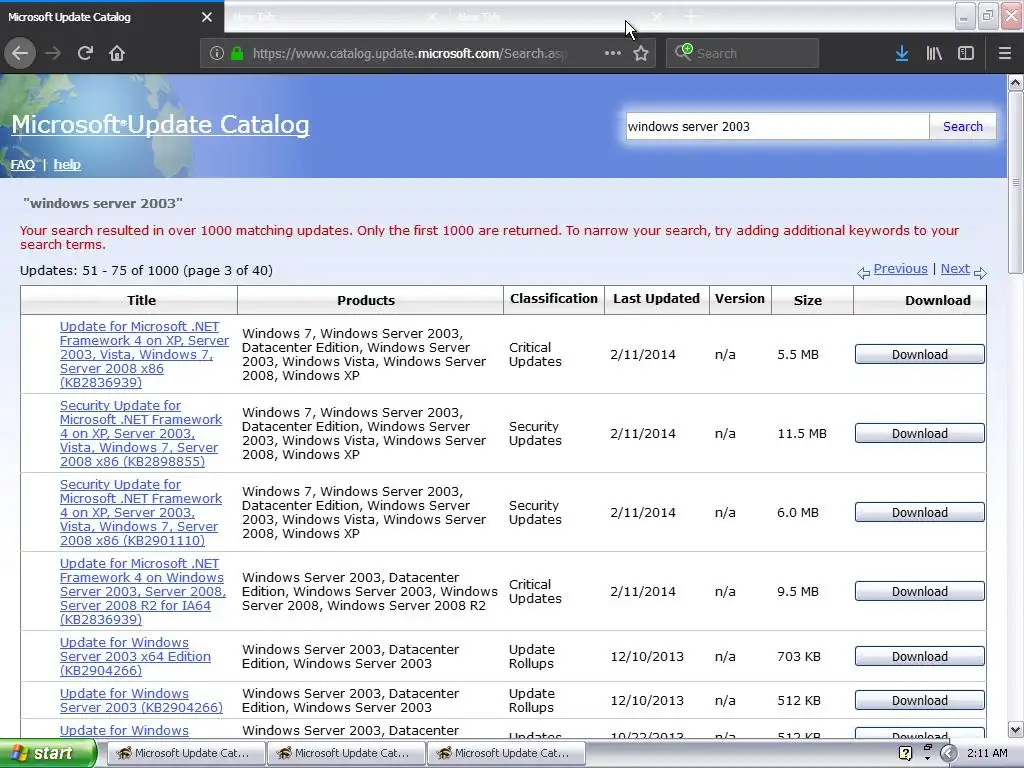
Task: Download the 11.5 MB security update
Action: [x=920, y=434]
